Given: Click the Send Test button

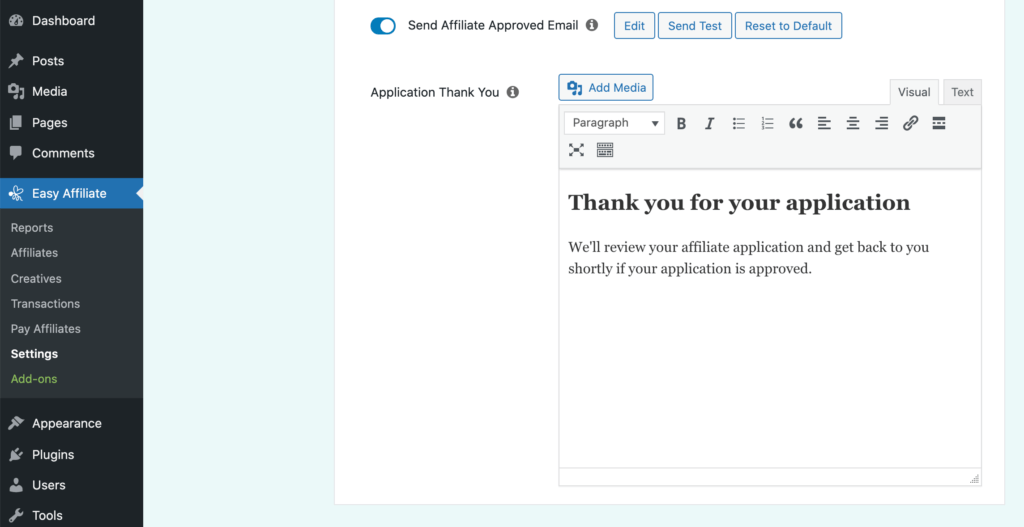Looking at the screenshot, I should [695, 25].
